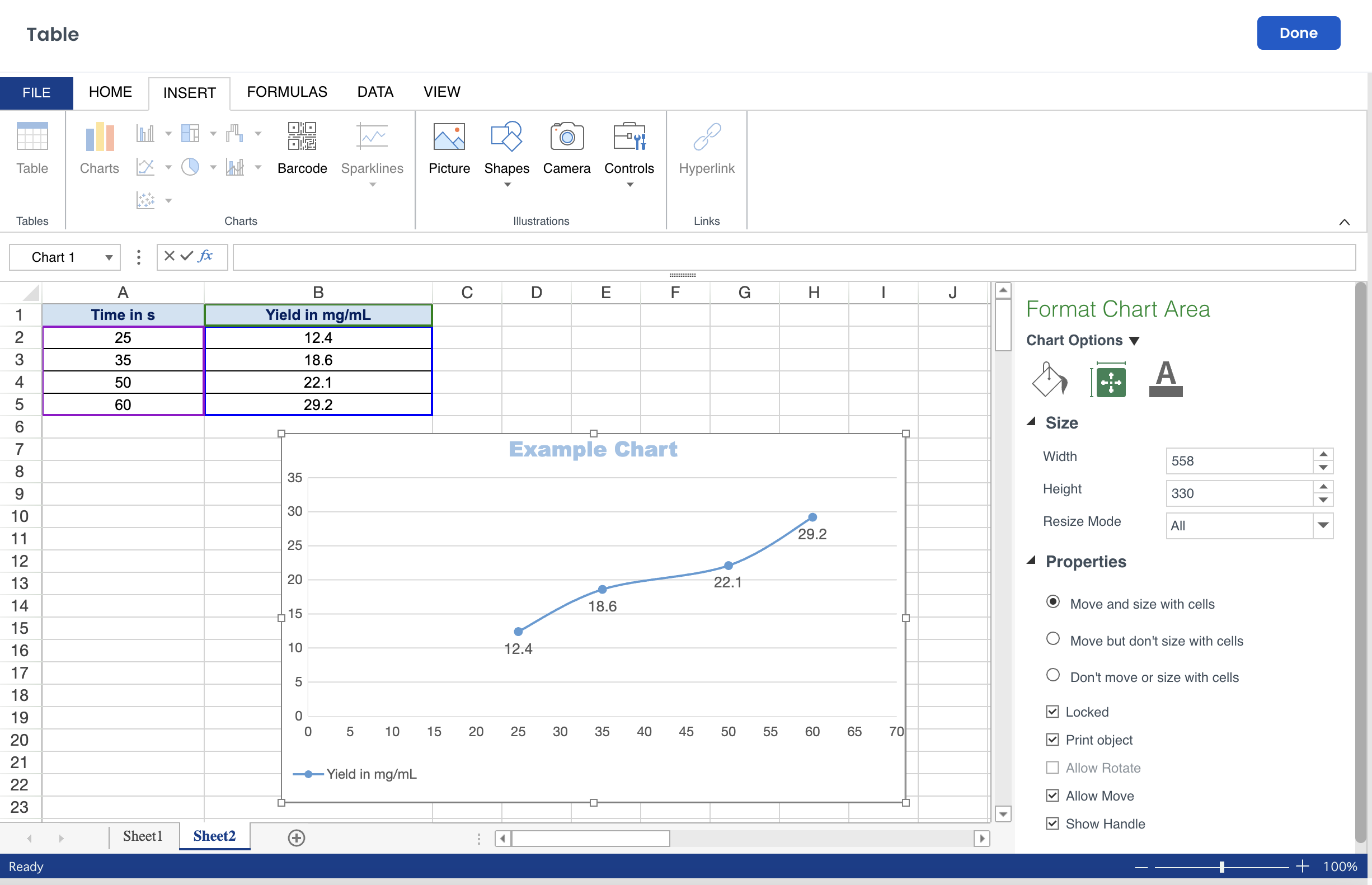
Task: Open the Chart 1 name box dropdown
Action: point(109,257)
